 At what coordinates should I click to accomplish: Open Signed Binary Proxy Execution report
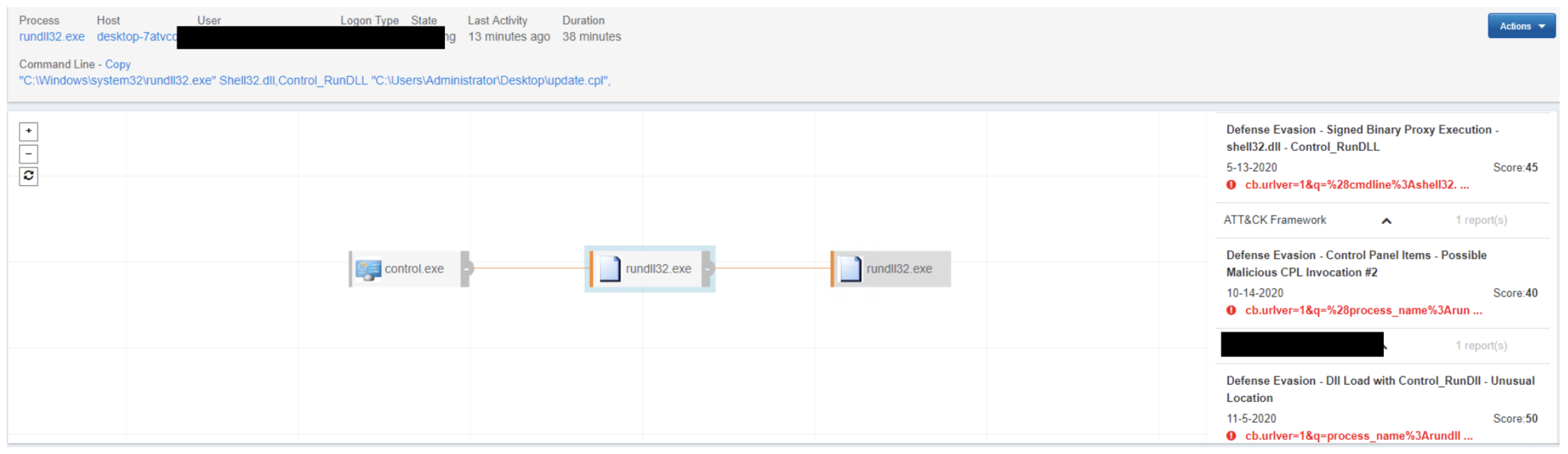click(x=1362, y=138)
